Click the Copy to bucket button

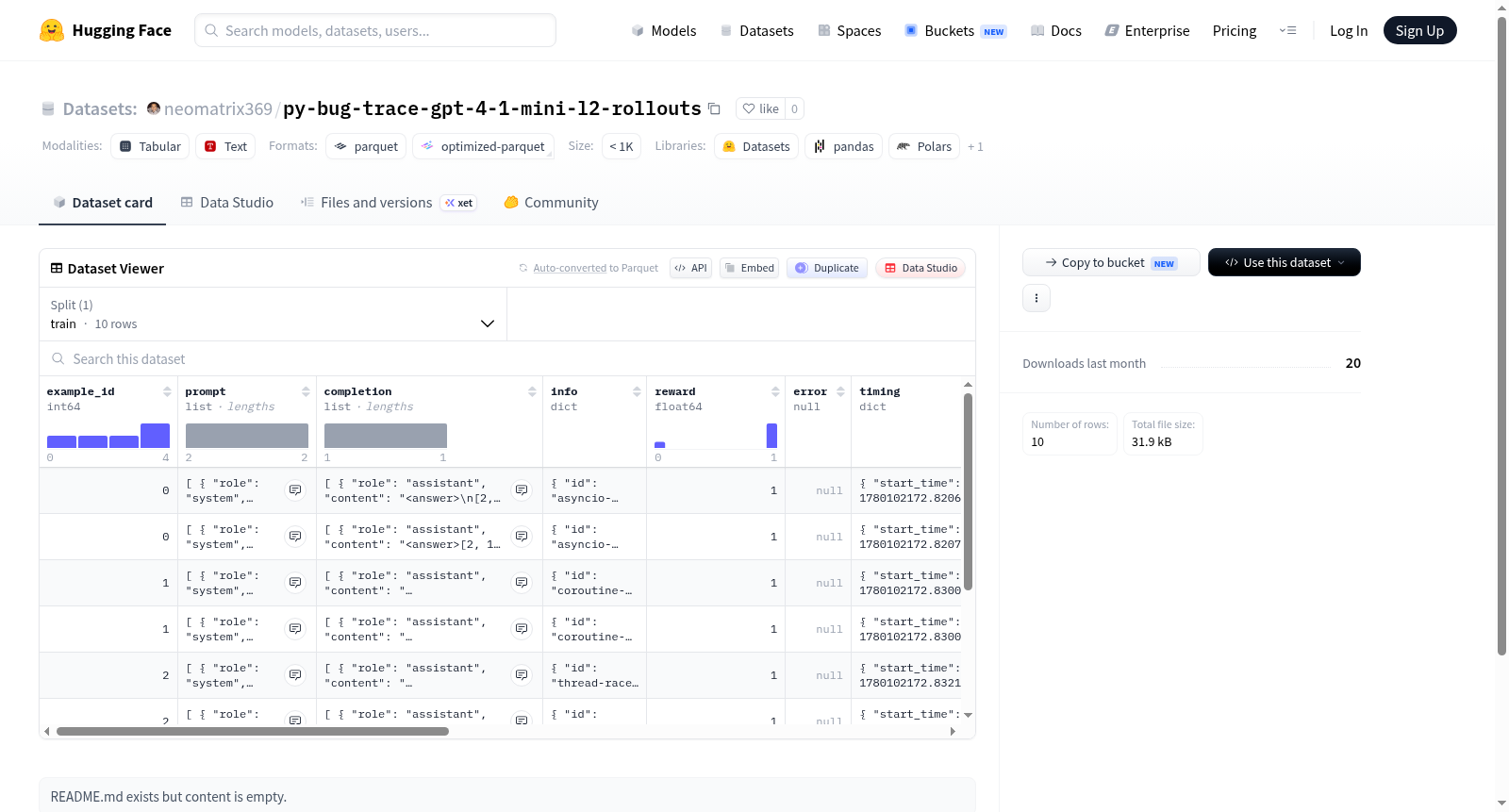[x=1111, y=262]
